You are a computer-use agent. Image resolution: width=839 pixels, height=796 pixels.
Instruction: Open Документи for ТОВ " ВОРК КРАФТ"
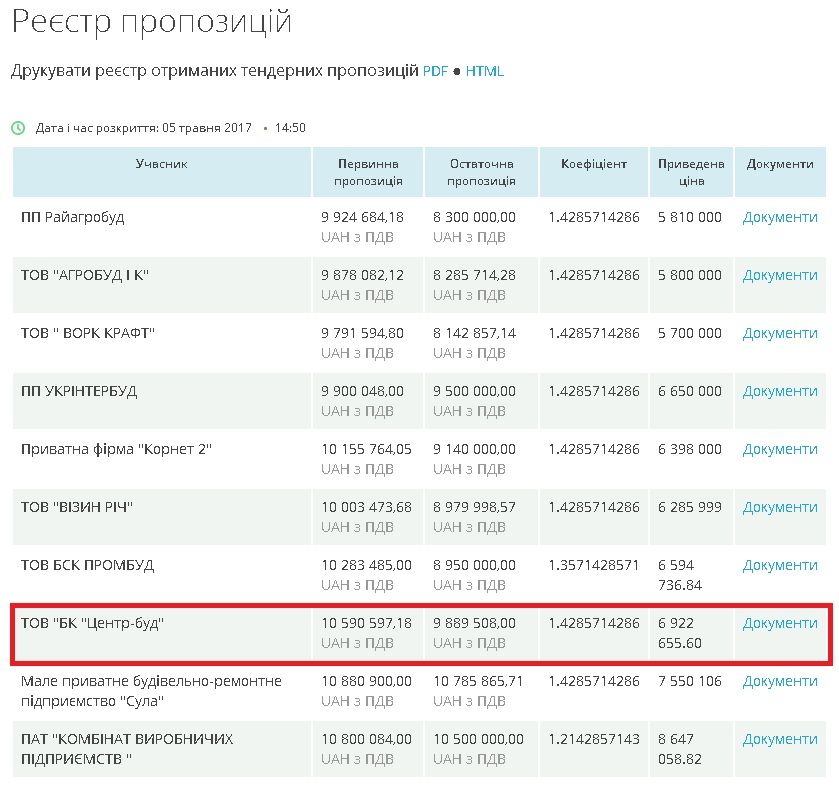tap(780, 332)
